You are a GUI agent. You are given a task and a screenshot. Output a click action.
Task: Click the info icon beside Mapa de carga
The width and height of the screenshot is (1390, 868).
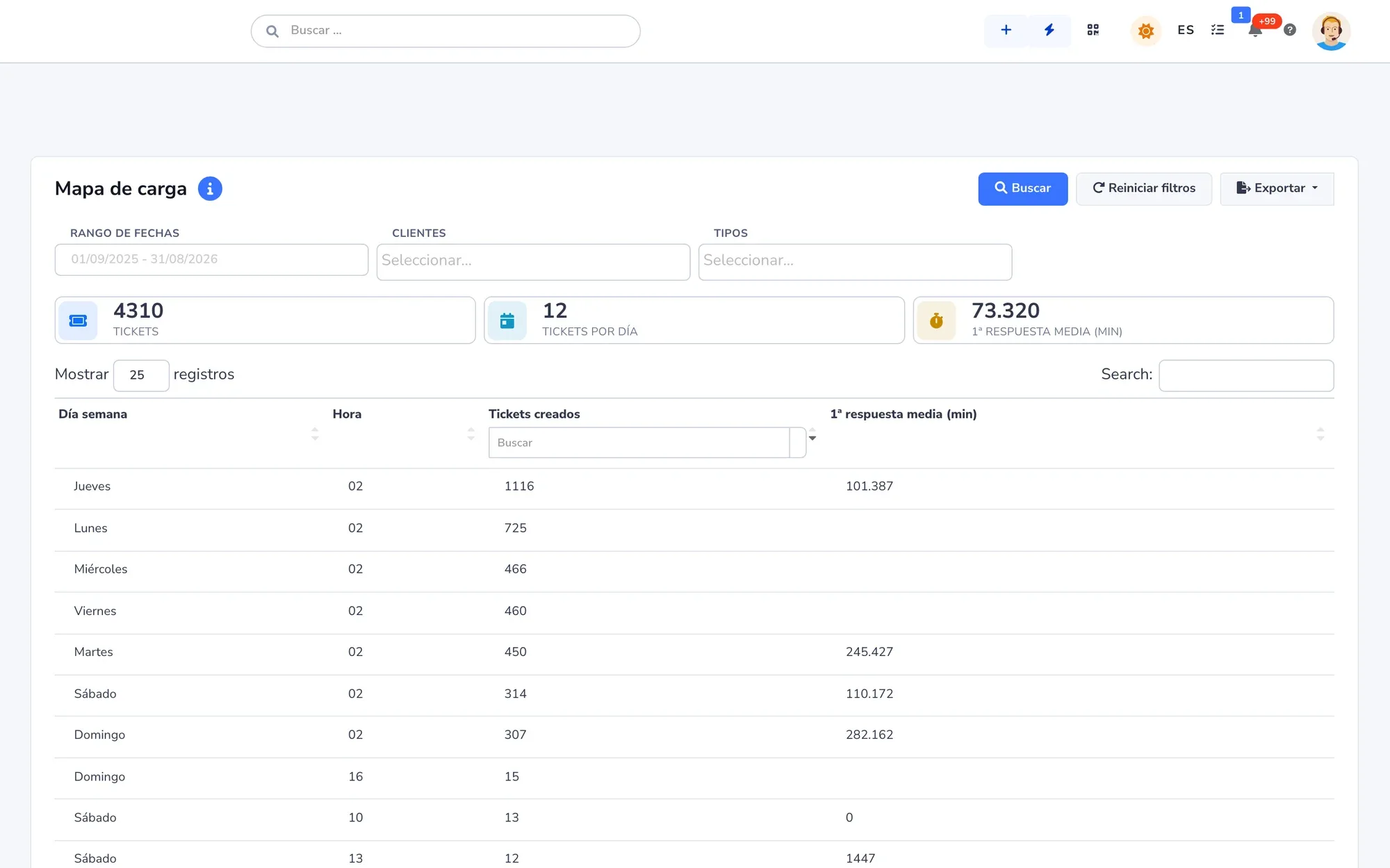click(x=210, y=189)
